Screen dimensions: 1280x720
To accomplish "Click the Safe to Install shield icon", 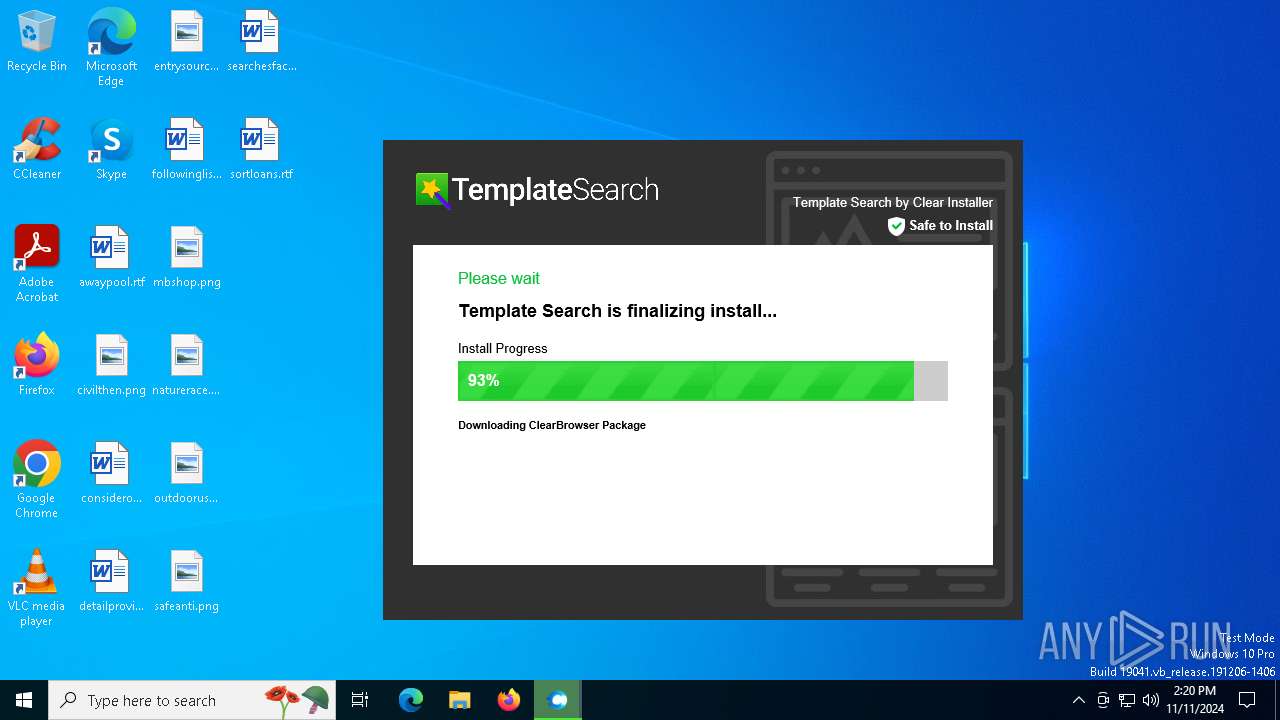I will tap(896, 226).
